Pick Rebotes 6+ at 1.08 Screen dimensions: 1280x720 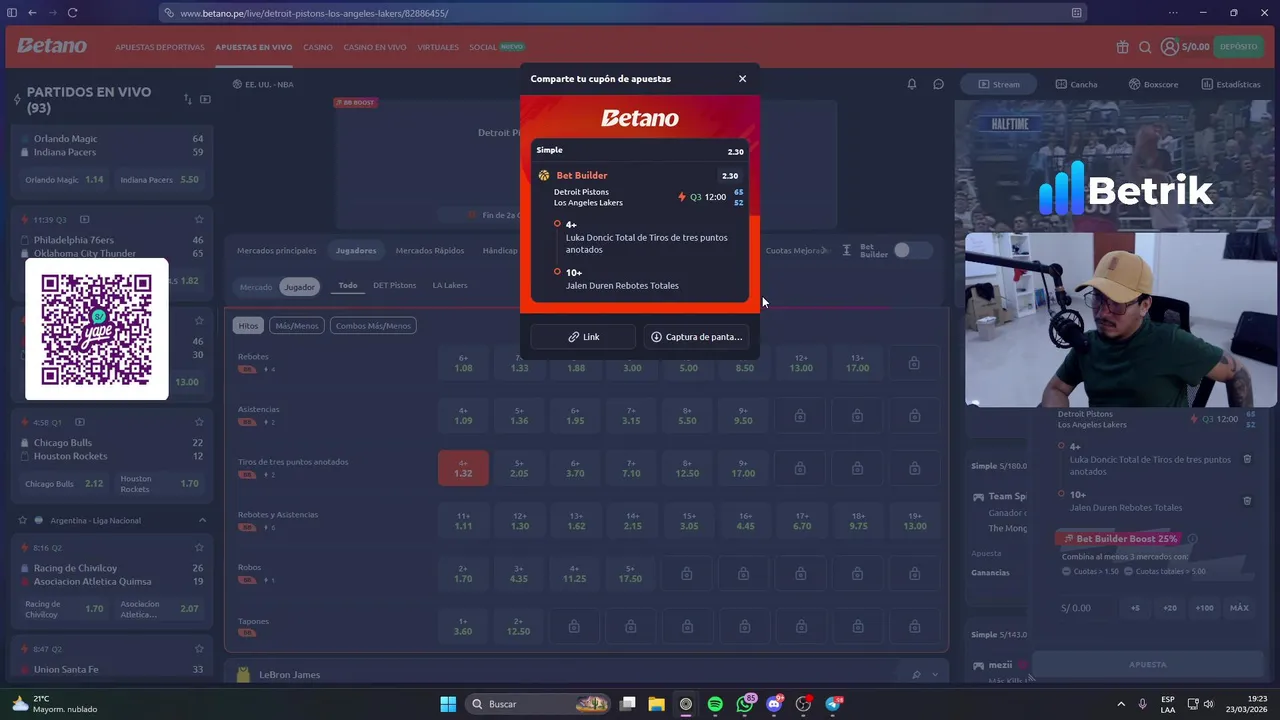(463, 362)
